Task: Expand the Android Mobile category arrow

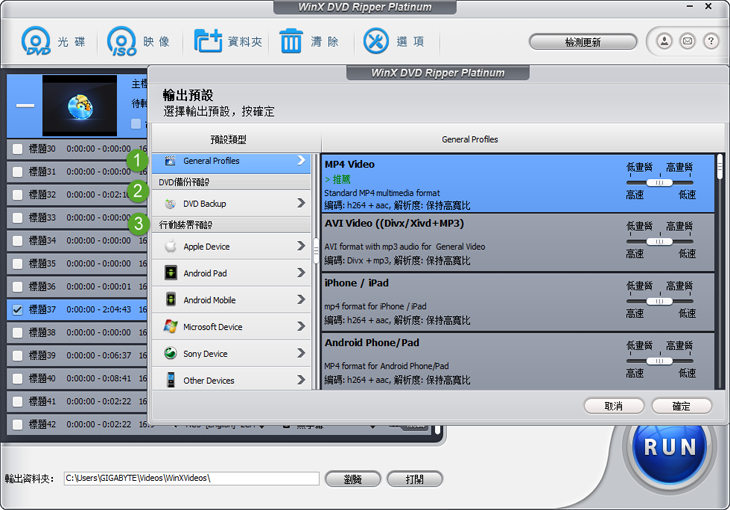Action: point(301,300)
